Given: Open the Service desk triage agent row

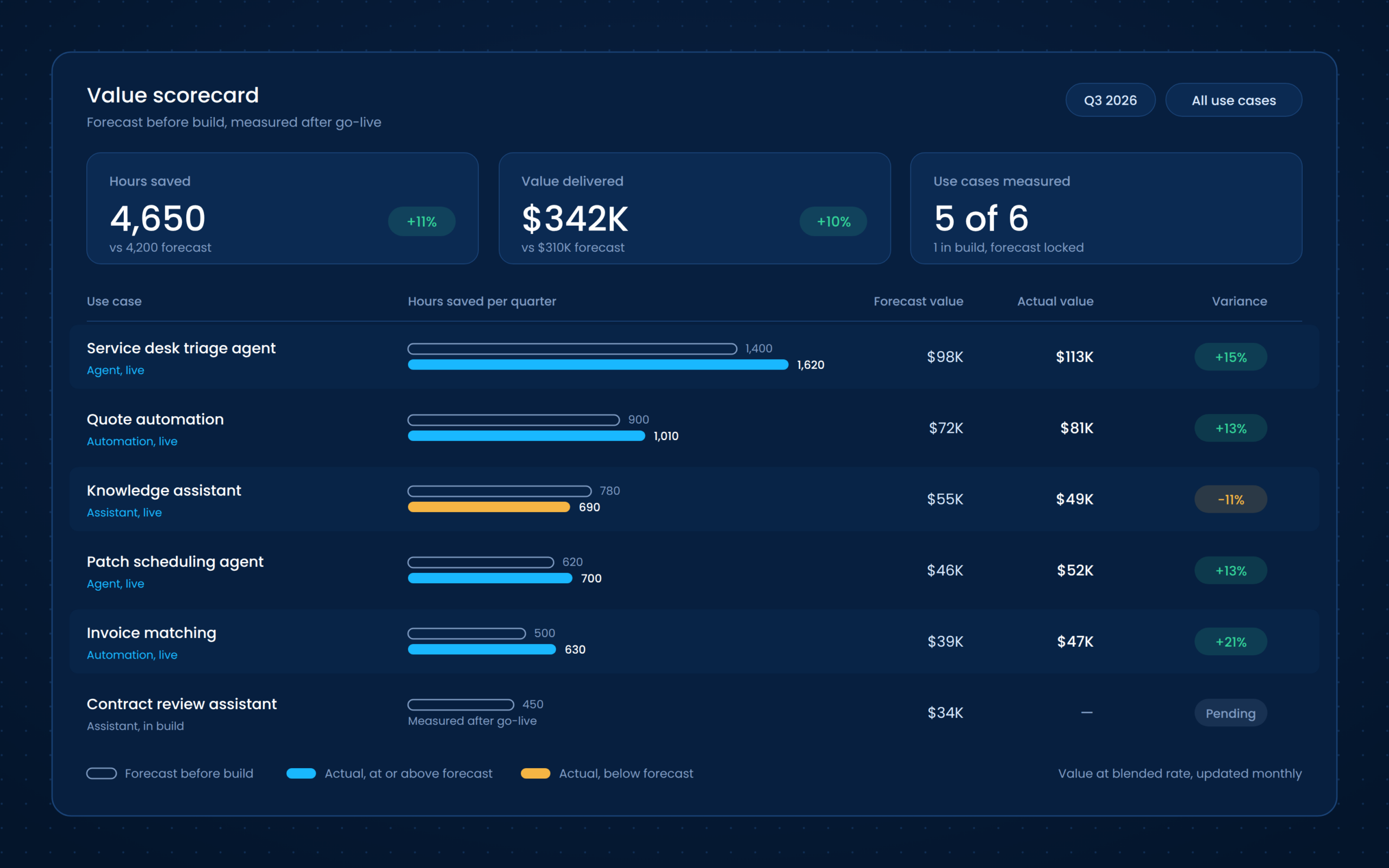Looking at the screenshot, I should pyautogui.click(x=694, y=357).
